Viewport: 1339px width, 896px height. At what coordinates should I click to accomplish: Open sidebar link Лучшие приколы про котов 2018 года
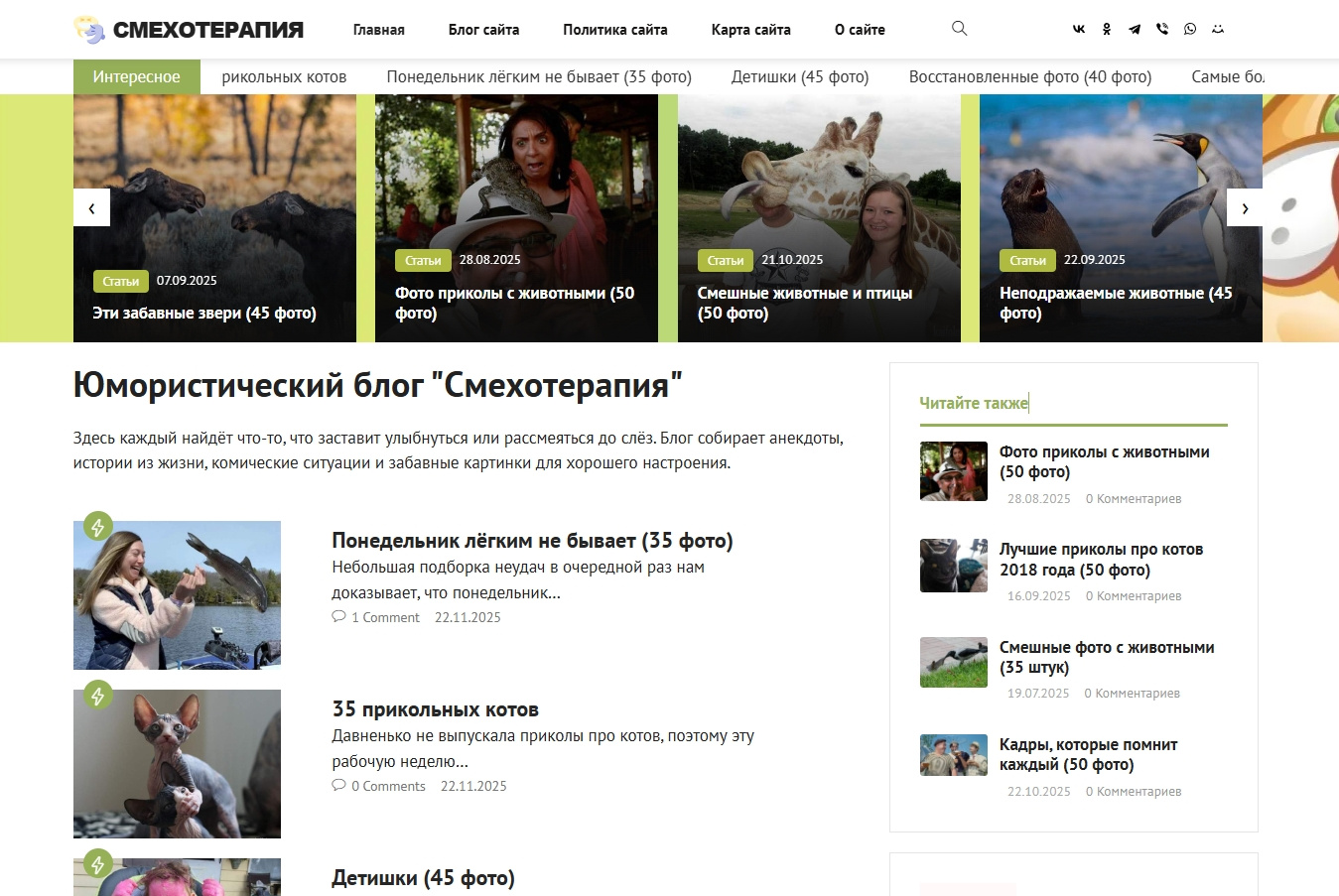tap(1102, 560)
